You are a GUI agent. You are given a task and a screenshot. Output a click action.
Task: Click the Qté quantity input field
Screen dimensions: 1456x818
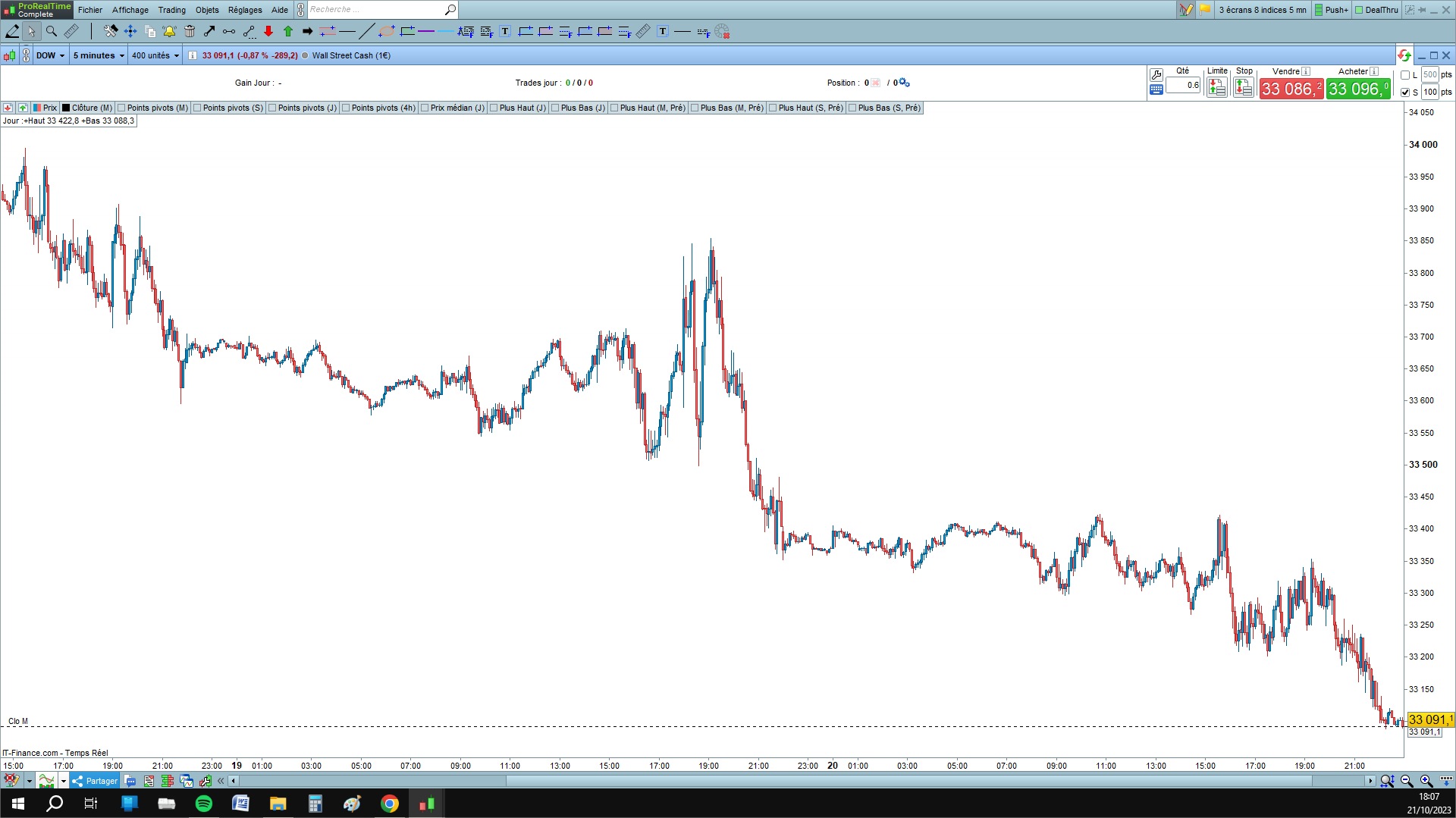(x=1183, y=86)
